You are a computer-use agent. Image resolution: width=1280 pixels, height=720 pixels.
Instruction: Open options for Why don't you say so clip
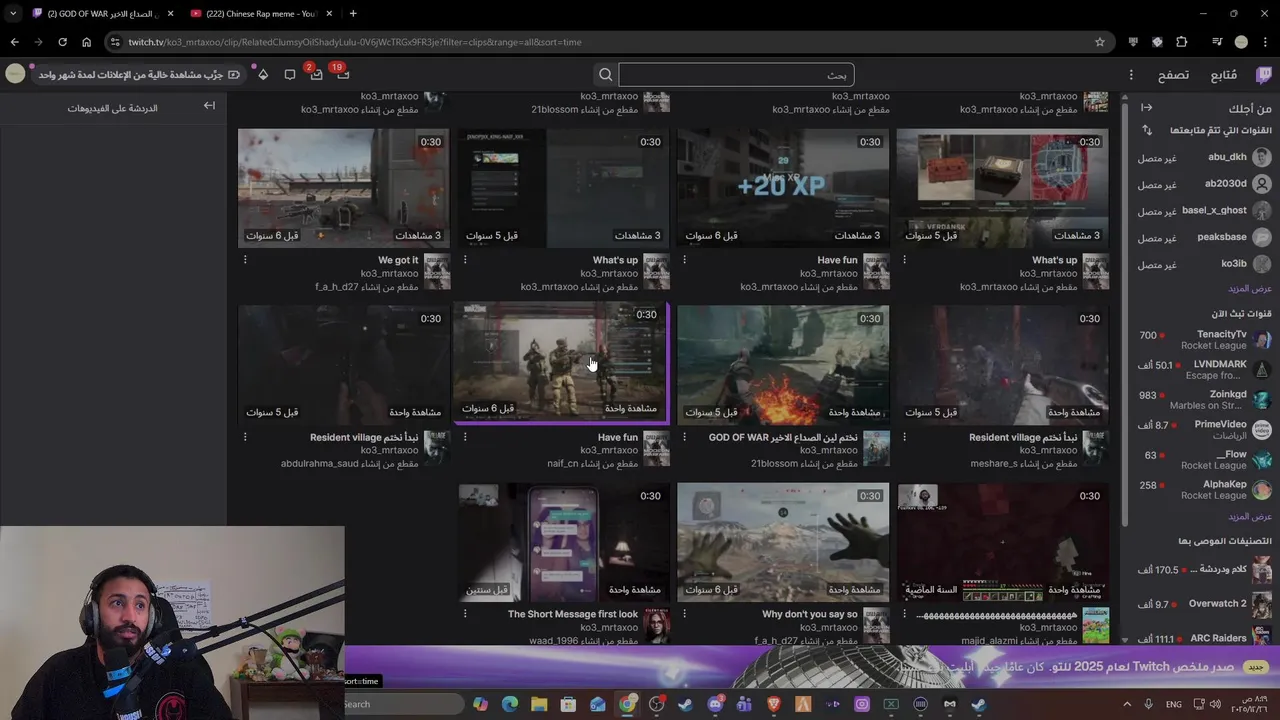(685, 614)
